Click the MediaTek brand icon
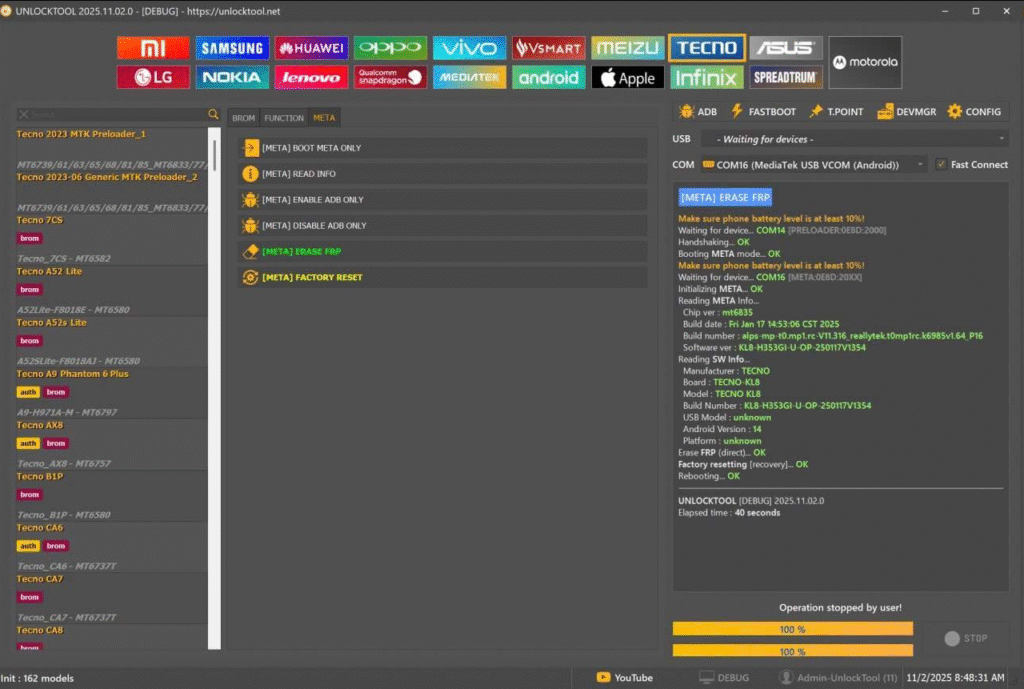This screenshot has width=1024, height=689. coord(469,76)
